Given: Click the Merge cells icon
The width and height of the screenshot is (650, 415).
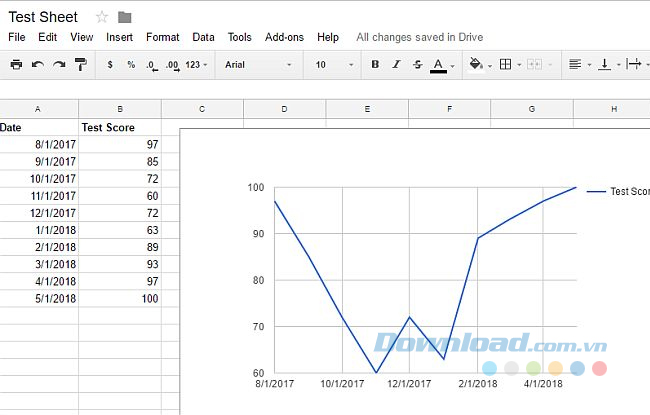Looking at the screenshot, I should 534,64.
